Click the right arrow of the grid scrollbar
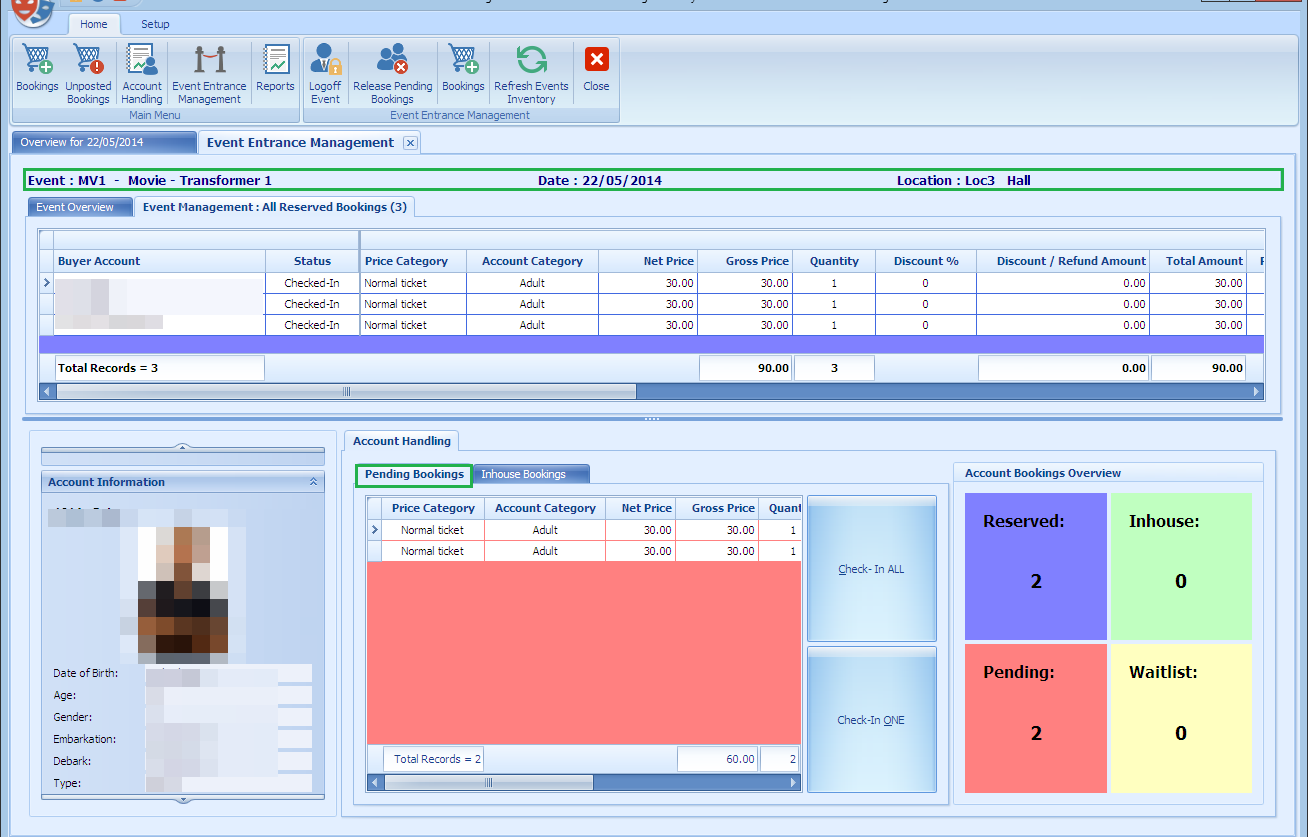The image size is (1308, 837). pos(1257,391)
